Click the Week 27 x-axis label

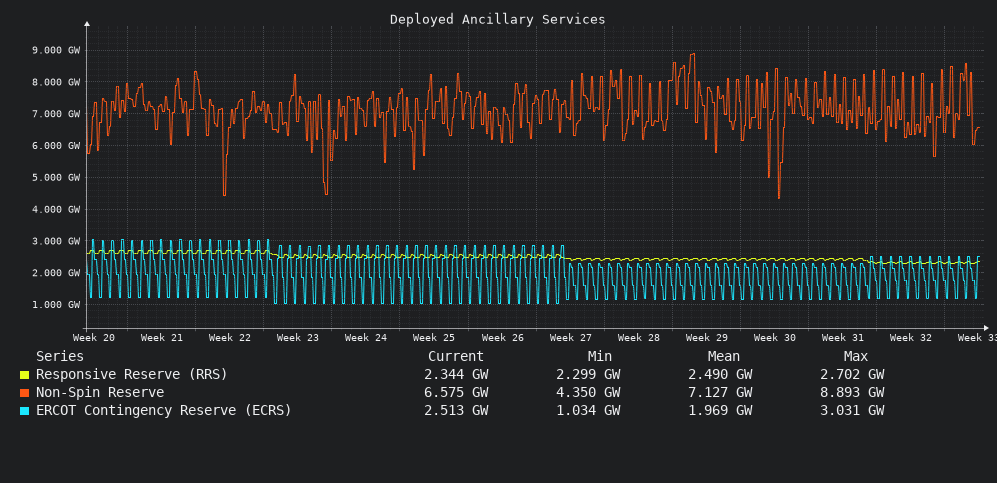pos(570,337)
